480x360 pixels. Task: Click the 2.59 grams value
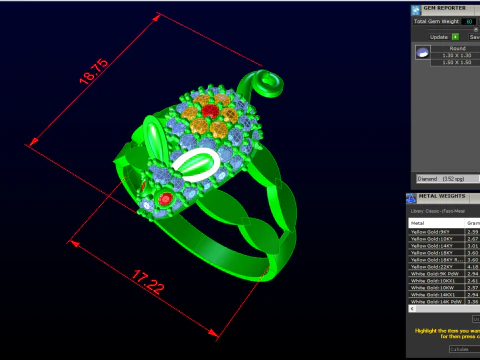coord(473,232)
